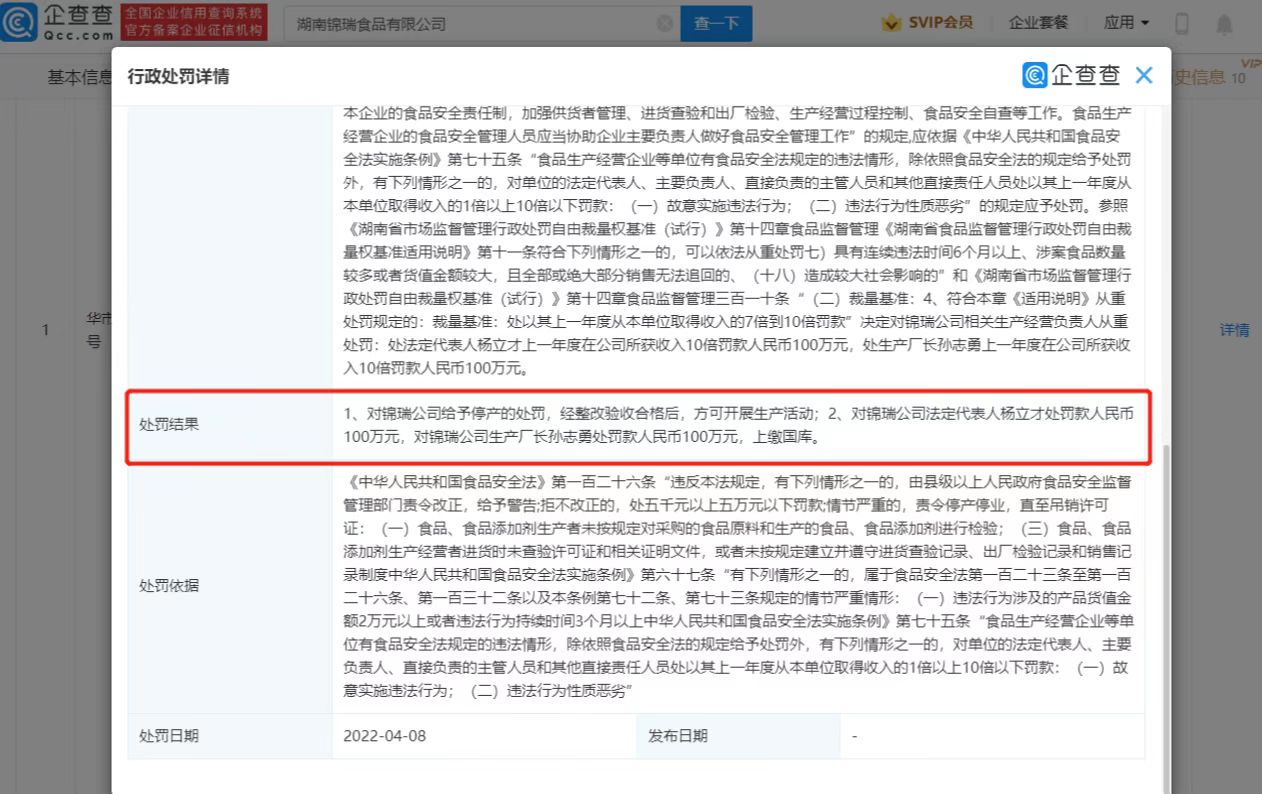Select the 处罚结果 label cell

pyautogui.click(x=230, y=425)
